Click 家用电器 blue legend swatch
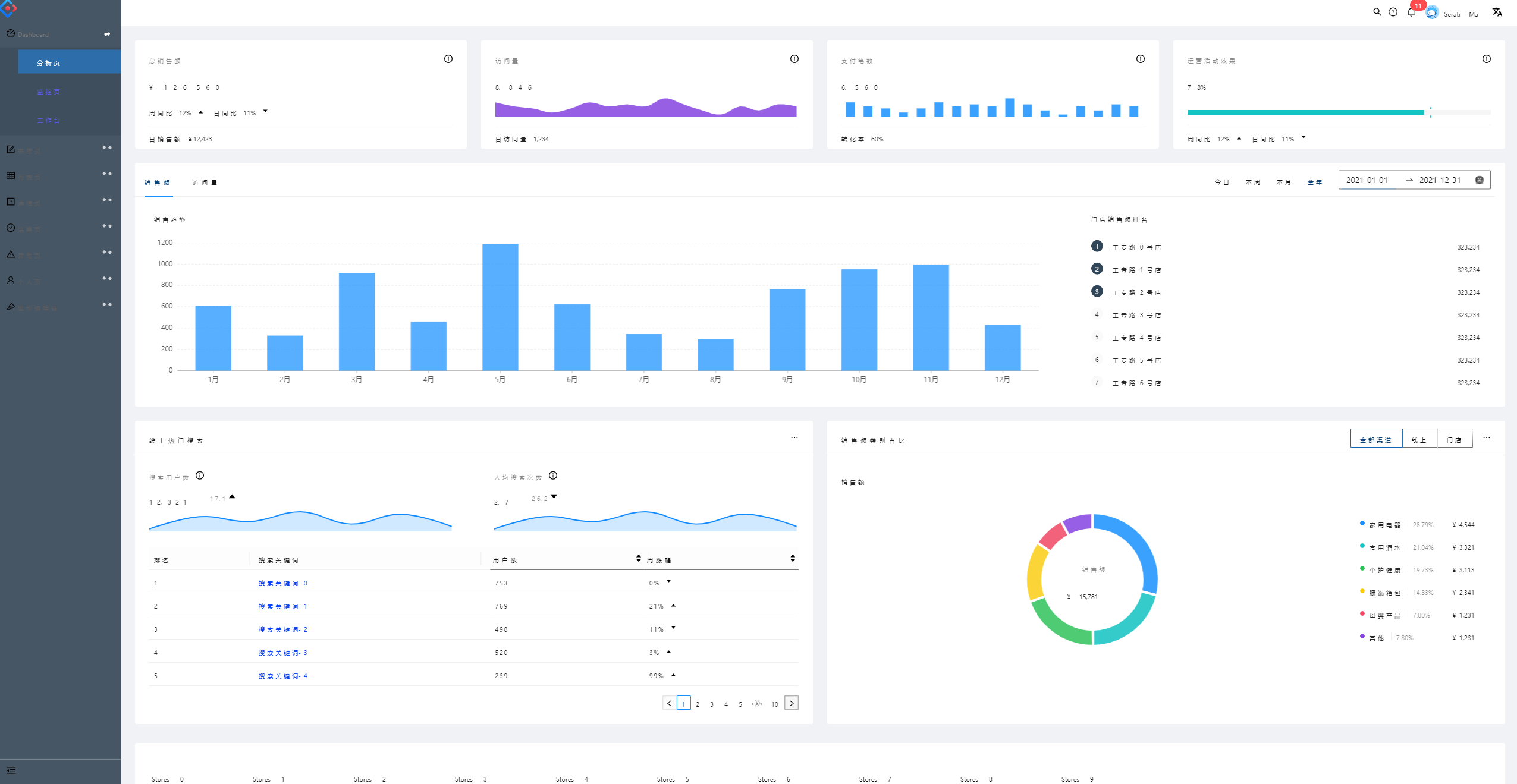The image size is (1517, 784). [1362, 524]
